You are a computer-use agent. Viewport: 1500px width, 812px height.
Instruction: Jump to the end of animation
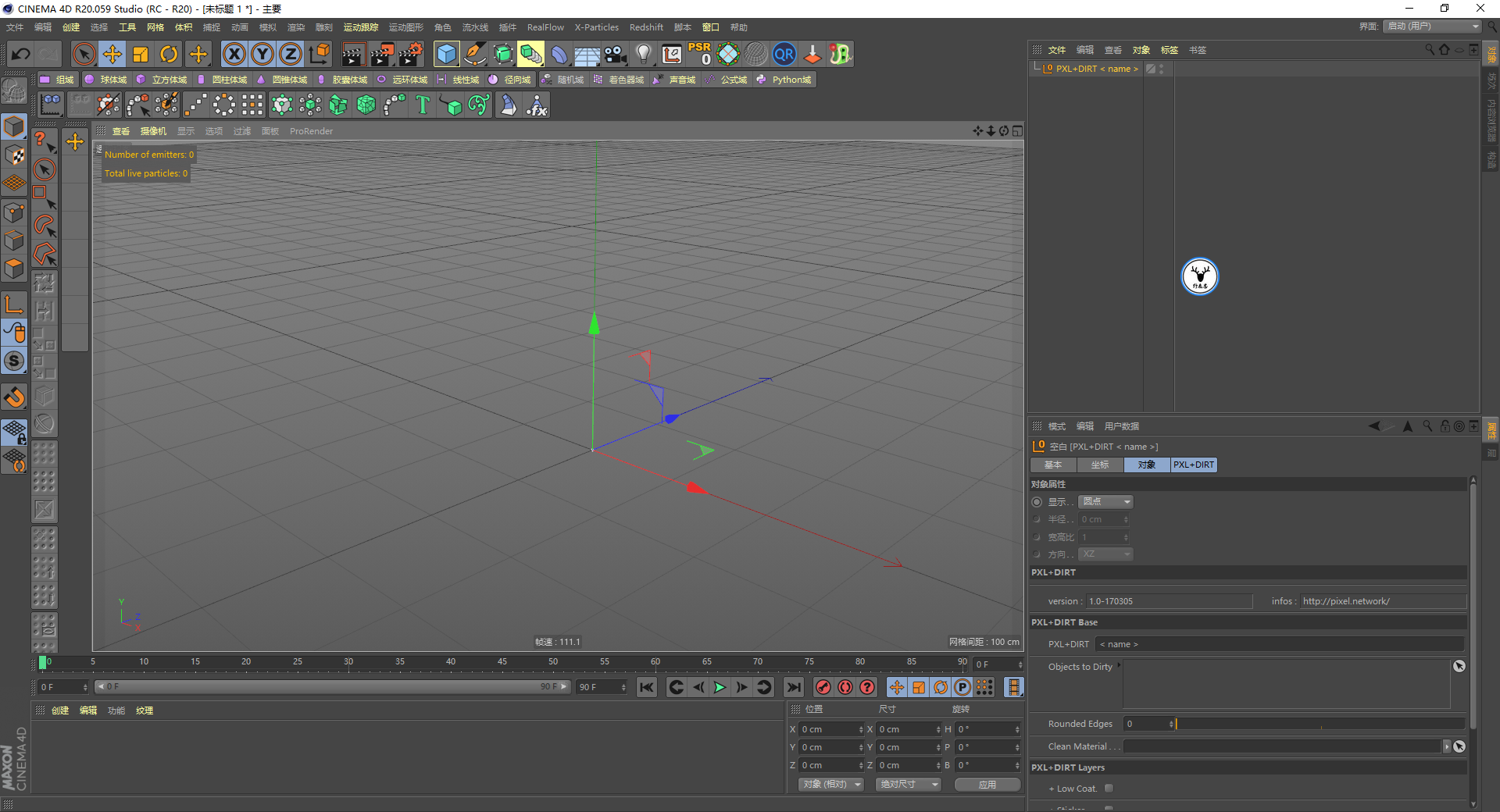click(794, 687)
